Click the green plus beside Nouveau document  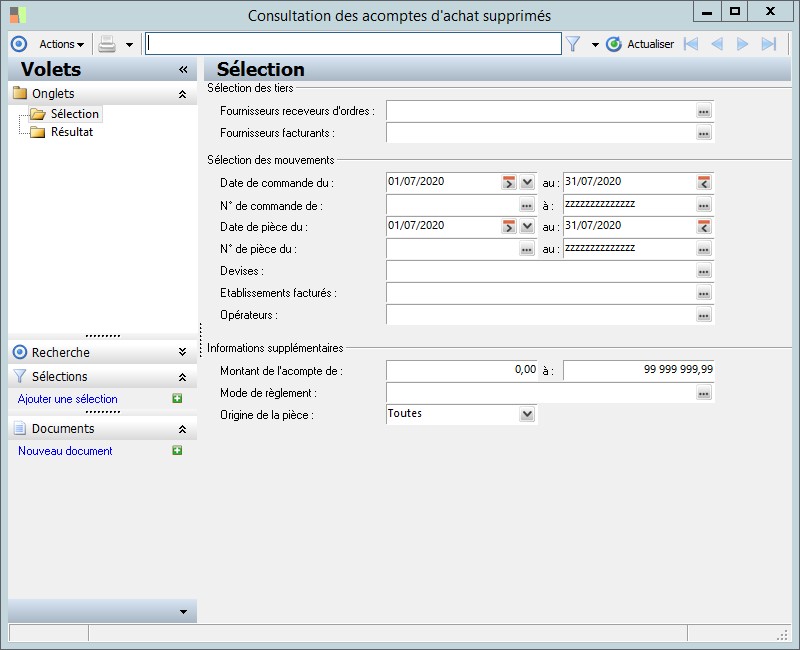pos(177,451)
